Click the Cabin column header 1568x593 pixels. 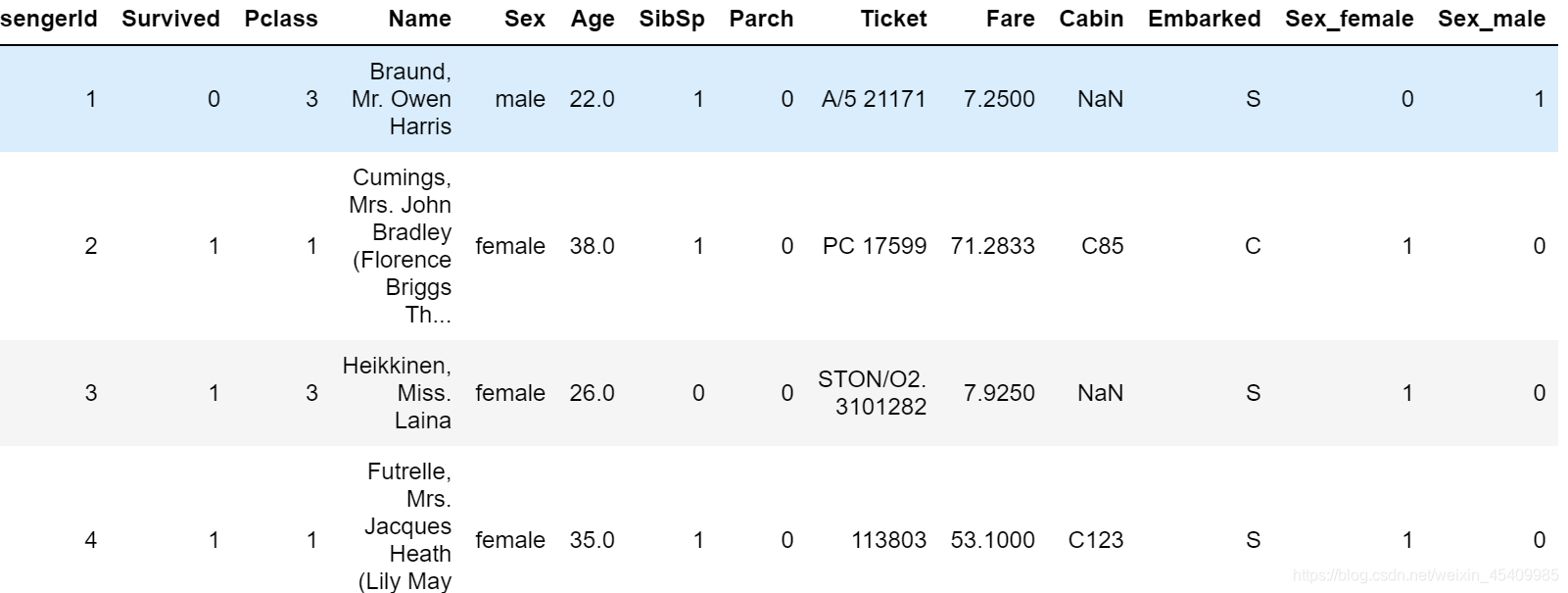(1091, 19)
